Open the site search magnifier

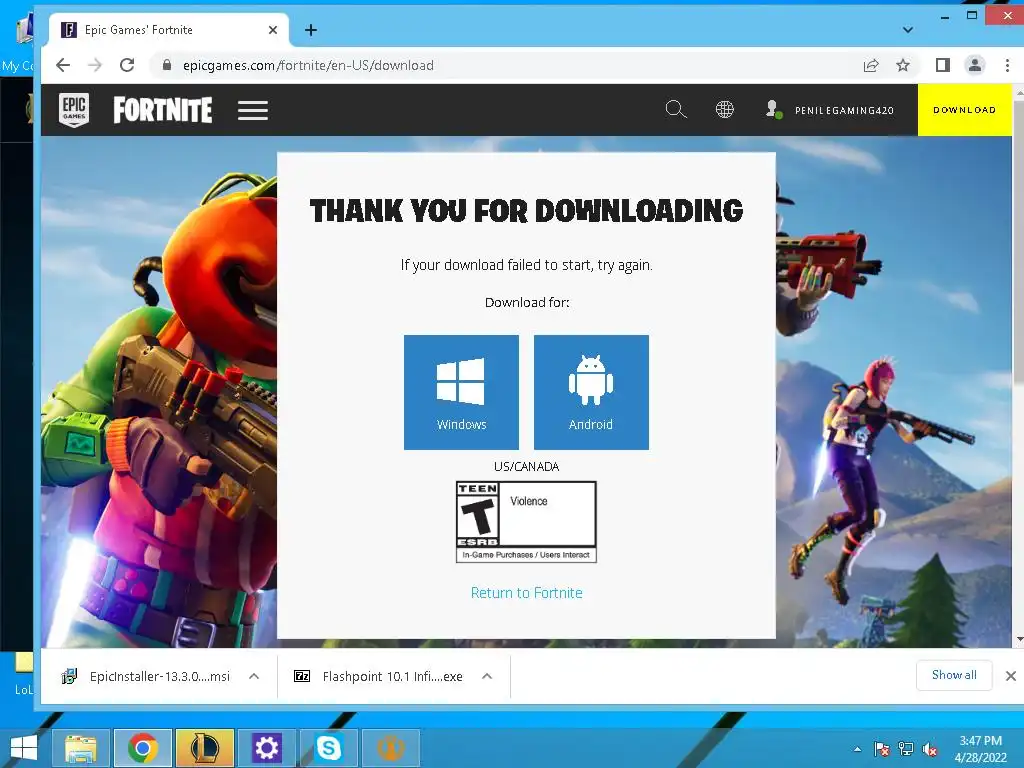(676, 109)
